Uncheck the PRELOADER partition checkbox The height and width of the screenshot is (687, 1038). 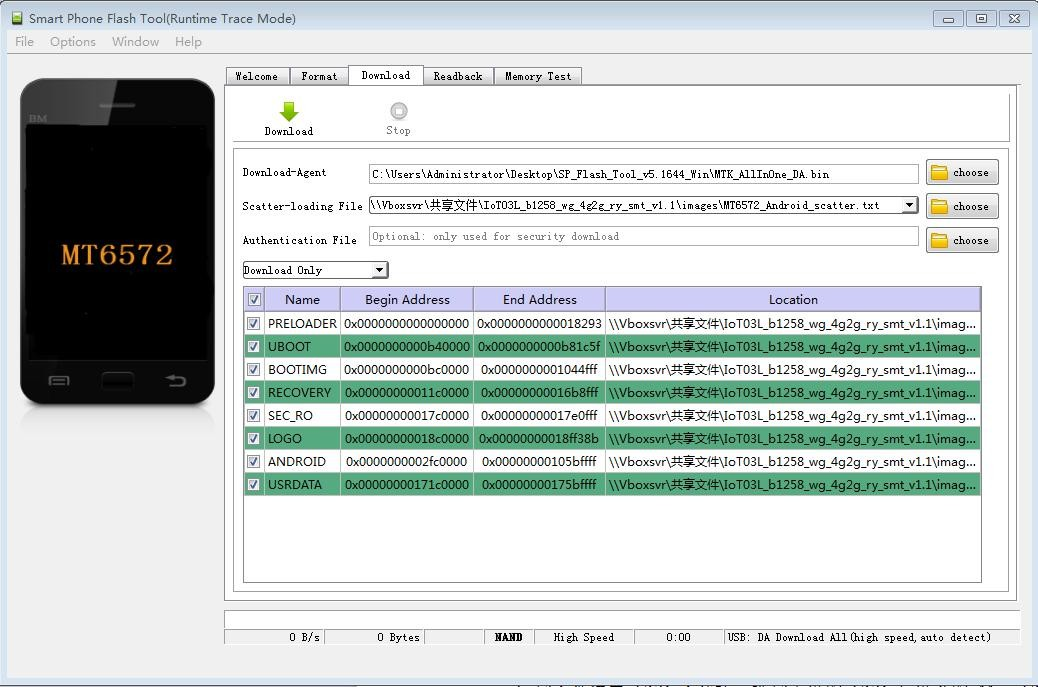(254, 324)
